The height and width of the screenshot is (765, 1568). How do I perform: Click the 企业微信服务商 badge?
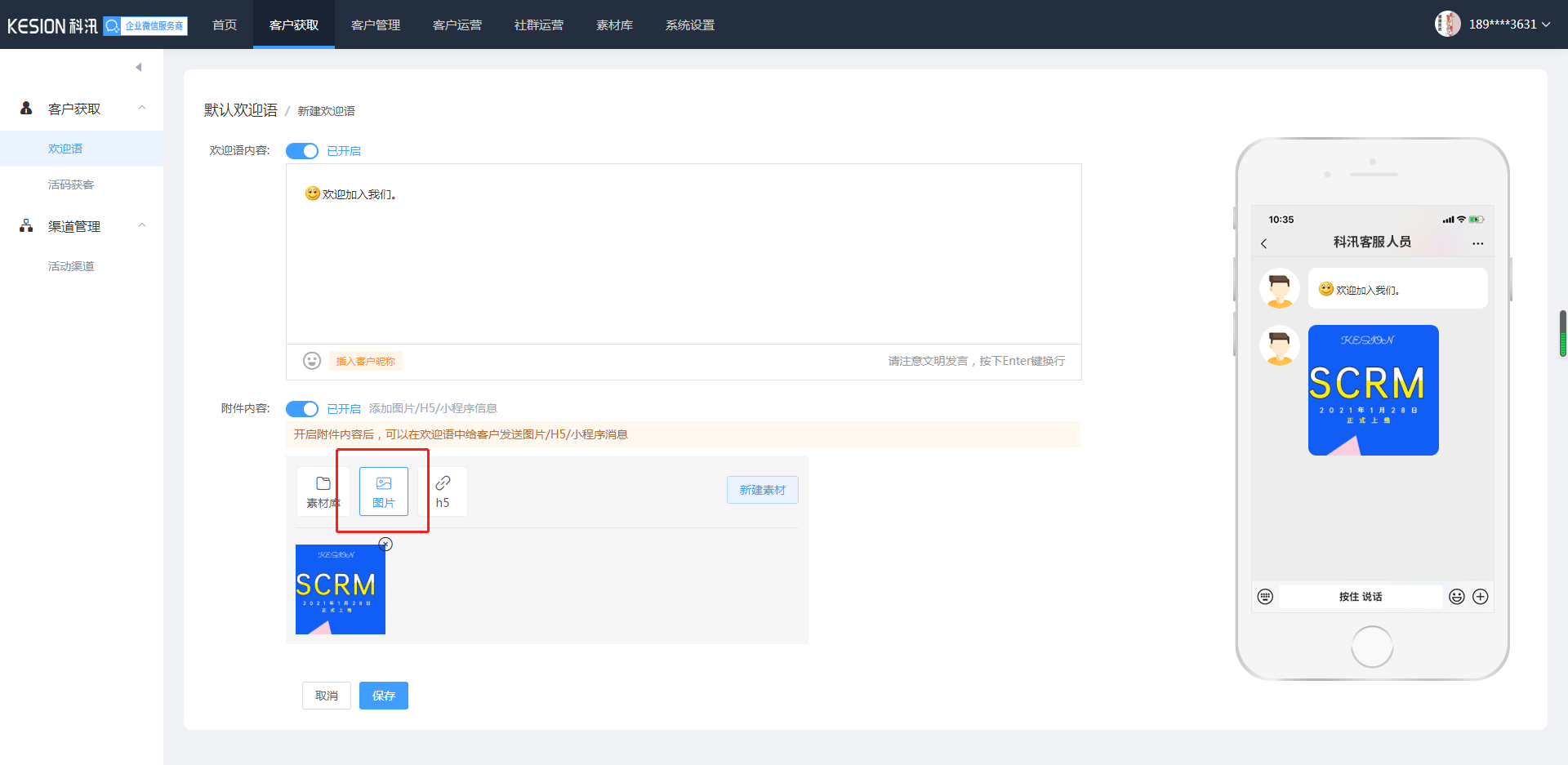[x=145, y=26]
